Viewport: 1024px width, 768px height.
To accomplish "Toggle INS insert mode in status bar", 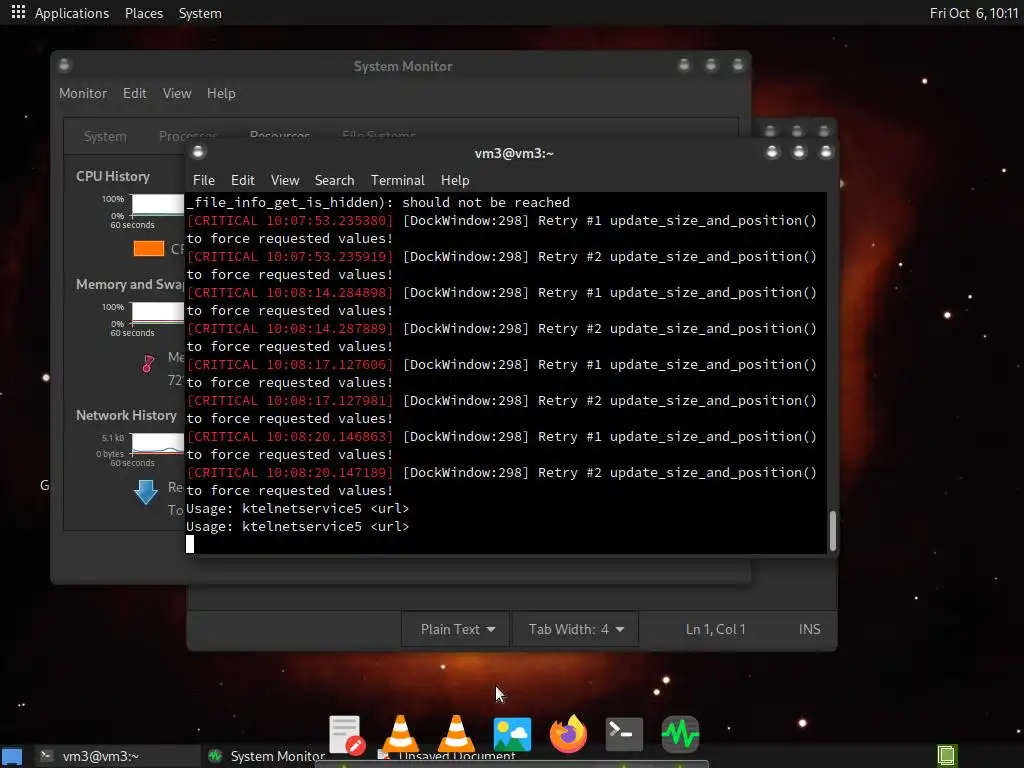I will click(x=809, y=629).
